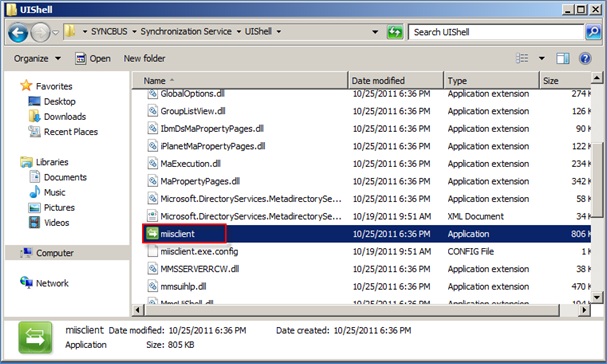
Task: Select the miisclient application icon
Action: click(x=152, y=234)
